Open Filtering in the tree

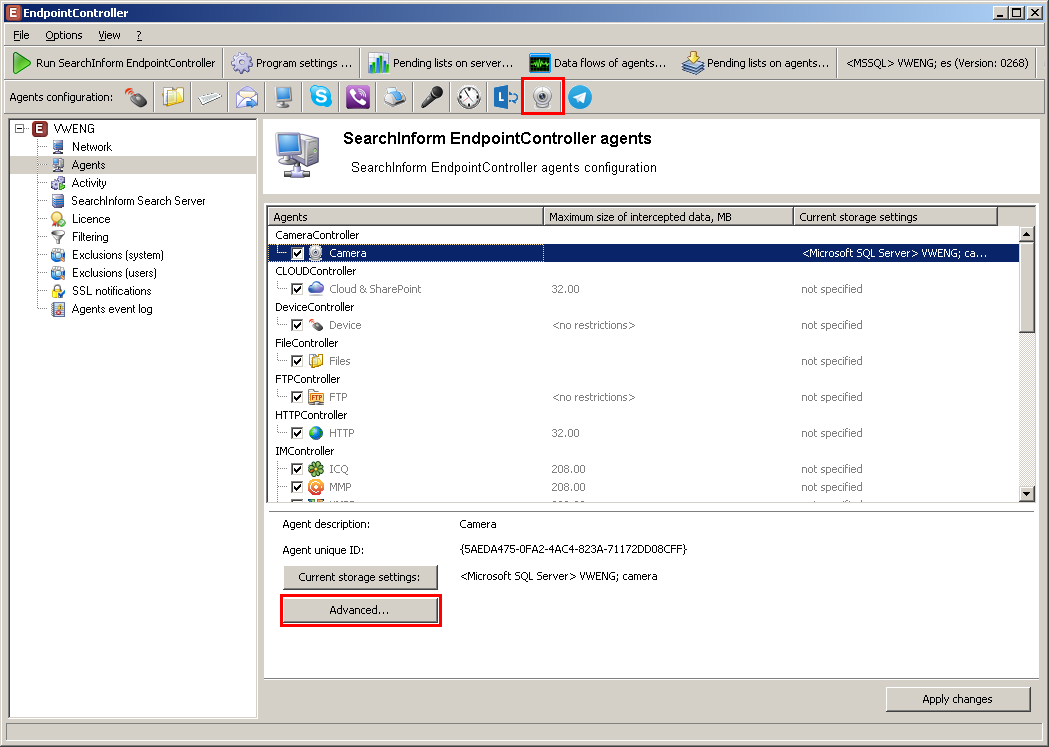pyautogui.click(x=90, y=237)
